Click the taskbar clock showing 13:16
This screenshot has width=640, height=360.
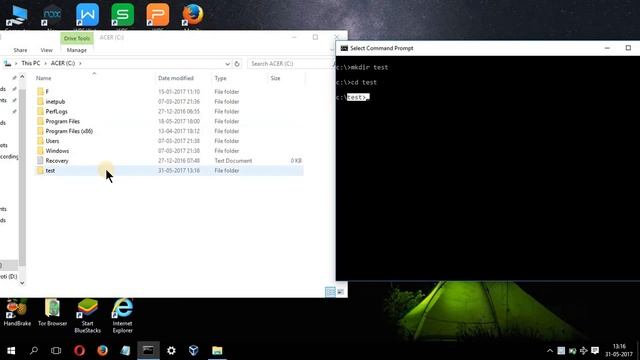pos(619,350)
